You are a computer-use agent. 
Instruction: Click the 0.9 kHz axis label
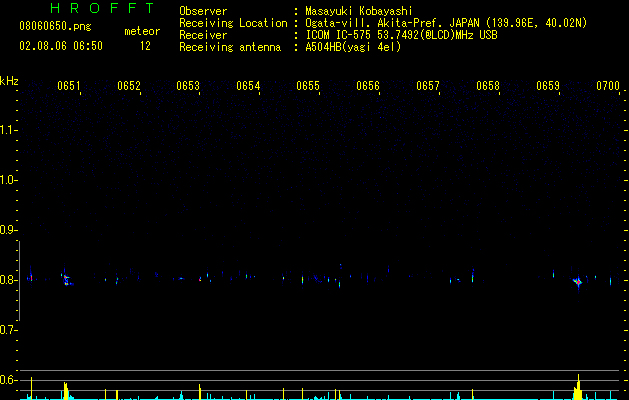[x=8, y=230]
